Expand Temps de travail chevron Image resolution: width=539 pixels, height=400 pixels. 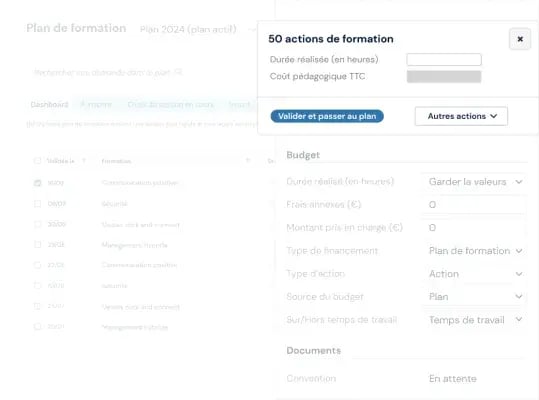(x=519, y=320)
